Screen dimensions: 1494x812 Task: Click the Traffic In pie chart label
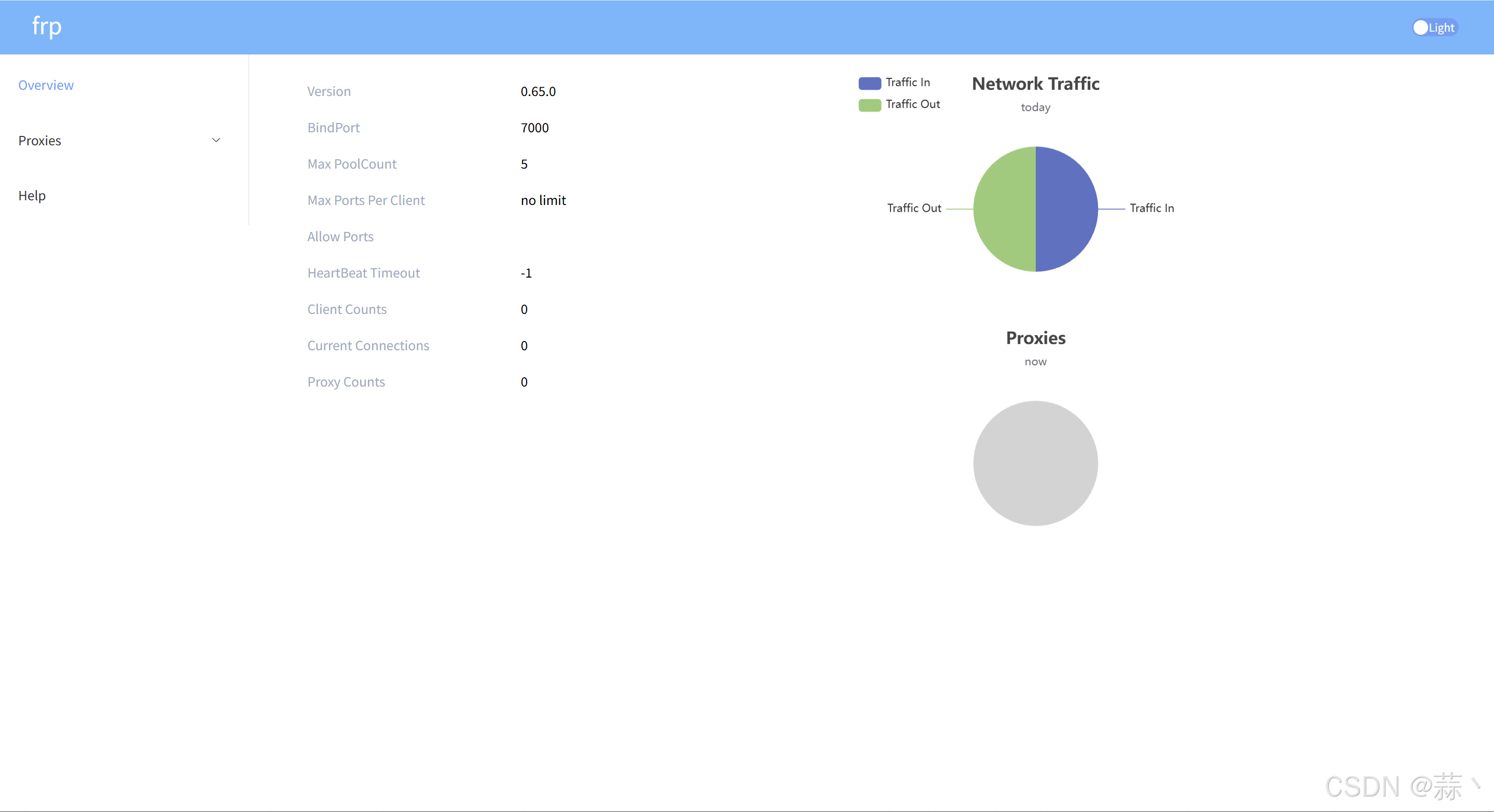[x=1151, y=208]
